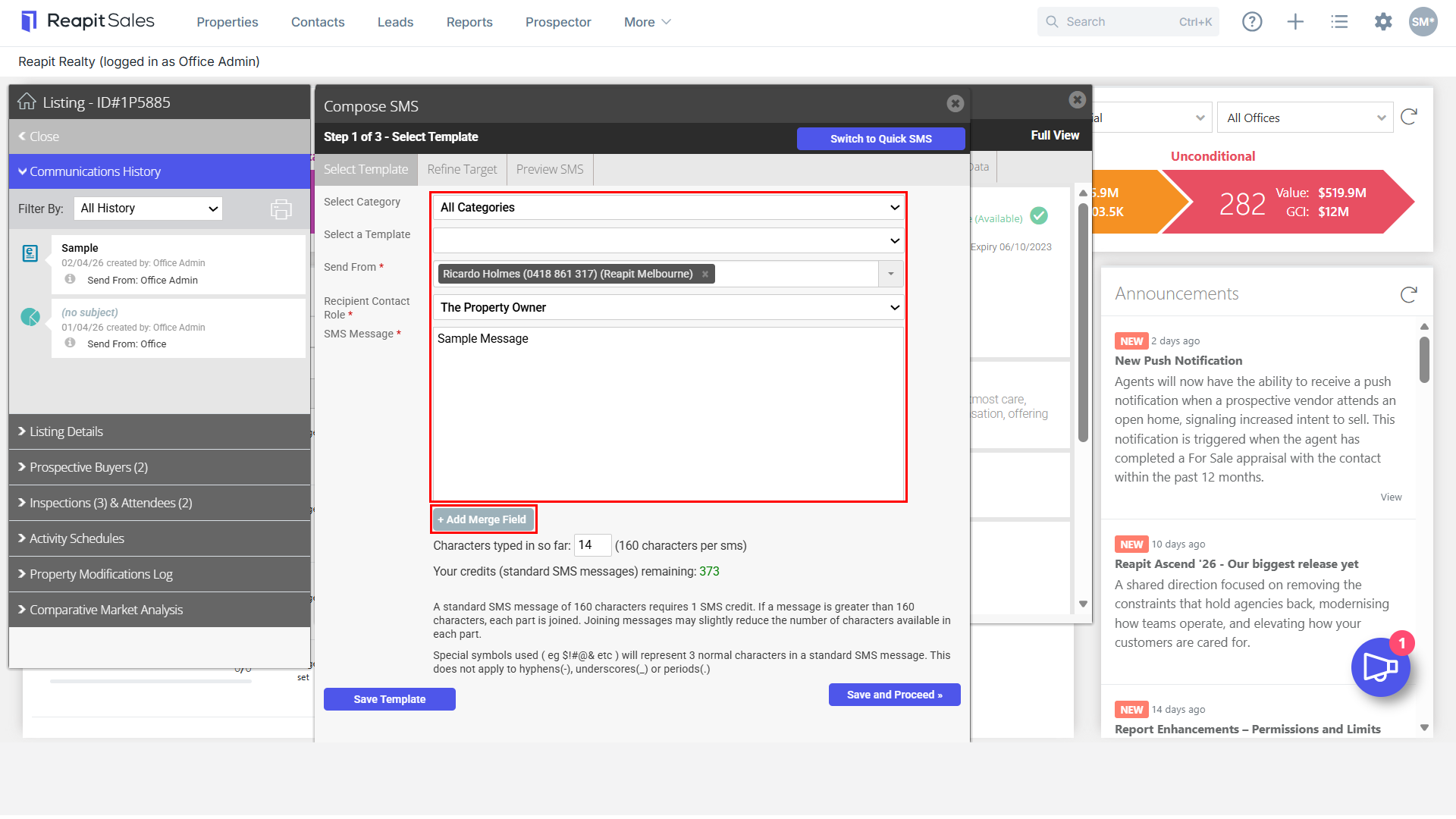Open the megaphone notifications chat bubble

pyautogui.click(x=1380, y=667)
